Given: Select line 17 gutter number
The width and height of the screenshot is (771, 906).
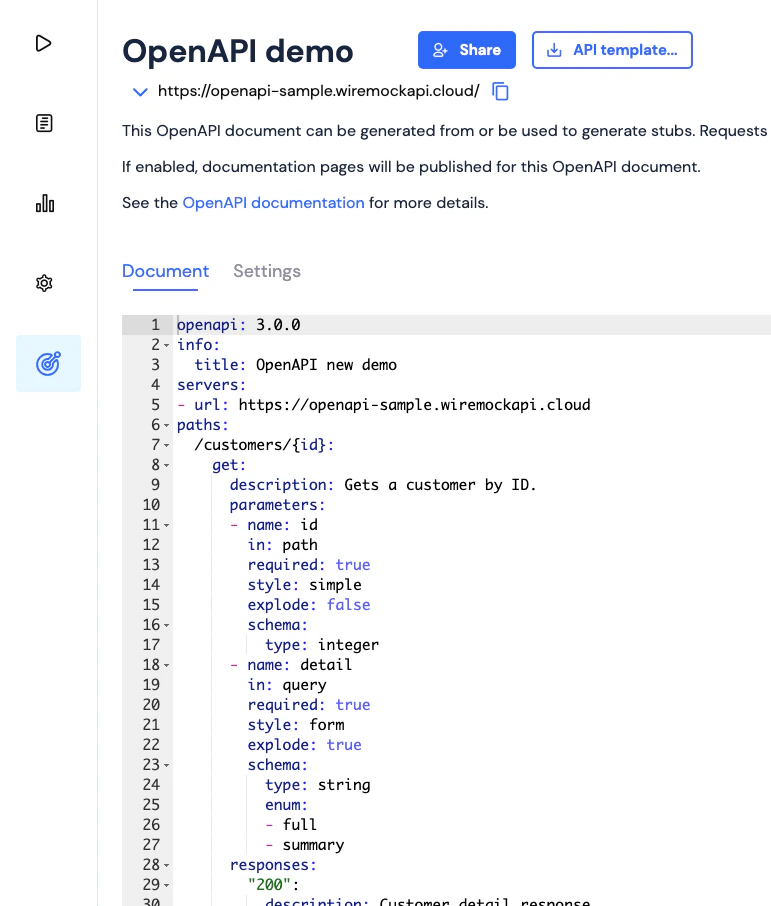Looking at the screenshot, I should 151,645.
